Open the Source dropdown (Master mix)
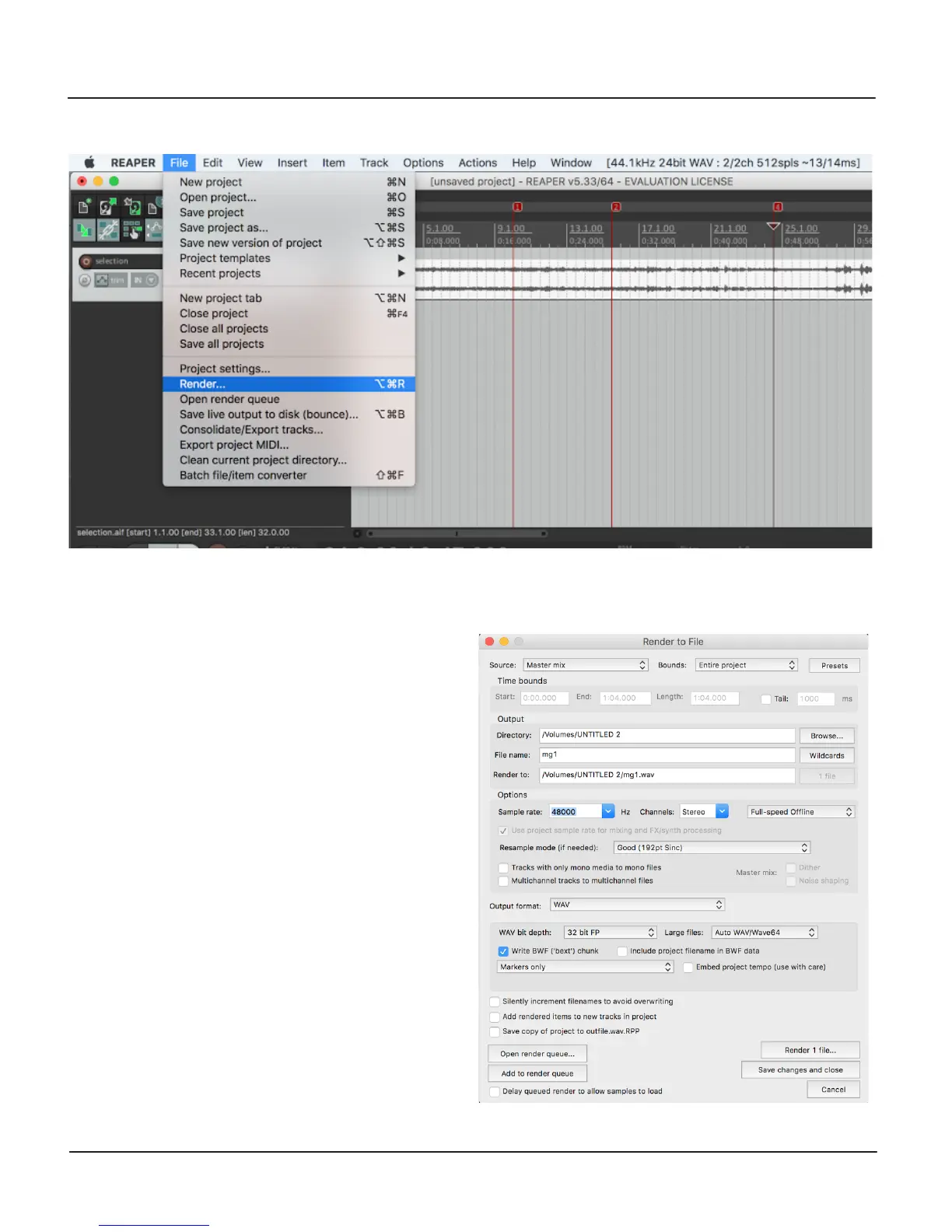952x1232 pixels. tap(586, 665)
